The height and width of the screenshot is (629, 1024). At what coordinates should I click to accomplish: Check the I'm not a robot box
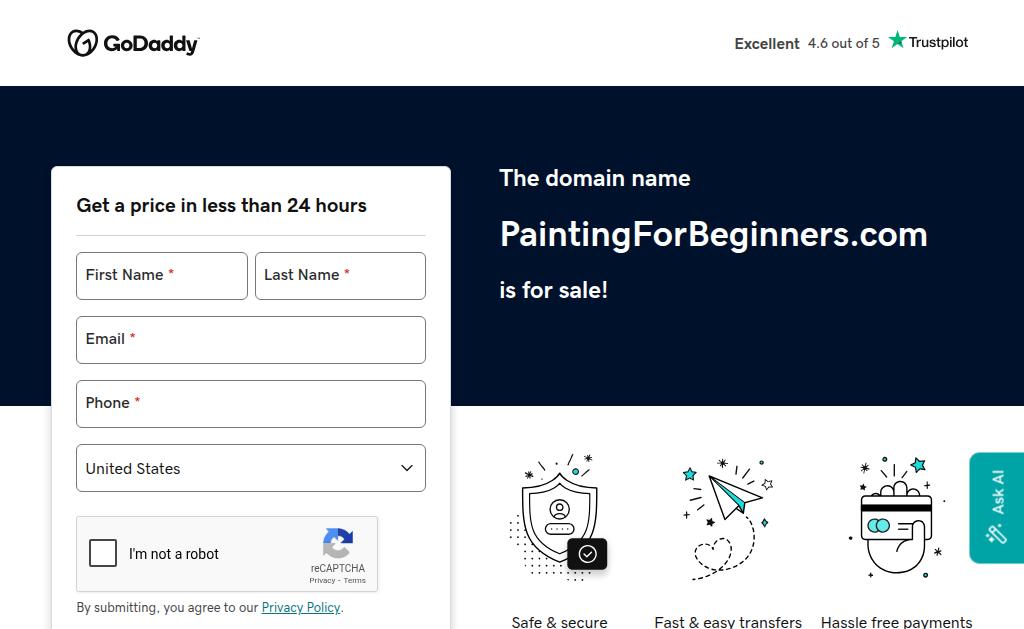tap(103, 553)
